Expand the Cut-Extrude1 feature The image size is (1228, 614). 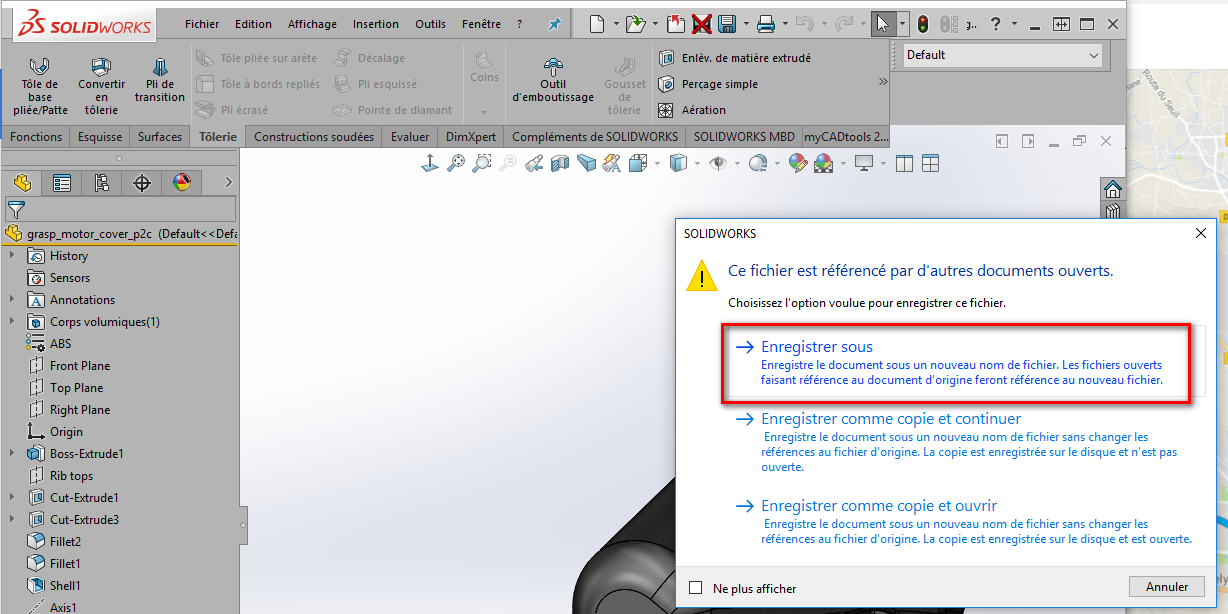point(13,498)
